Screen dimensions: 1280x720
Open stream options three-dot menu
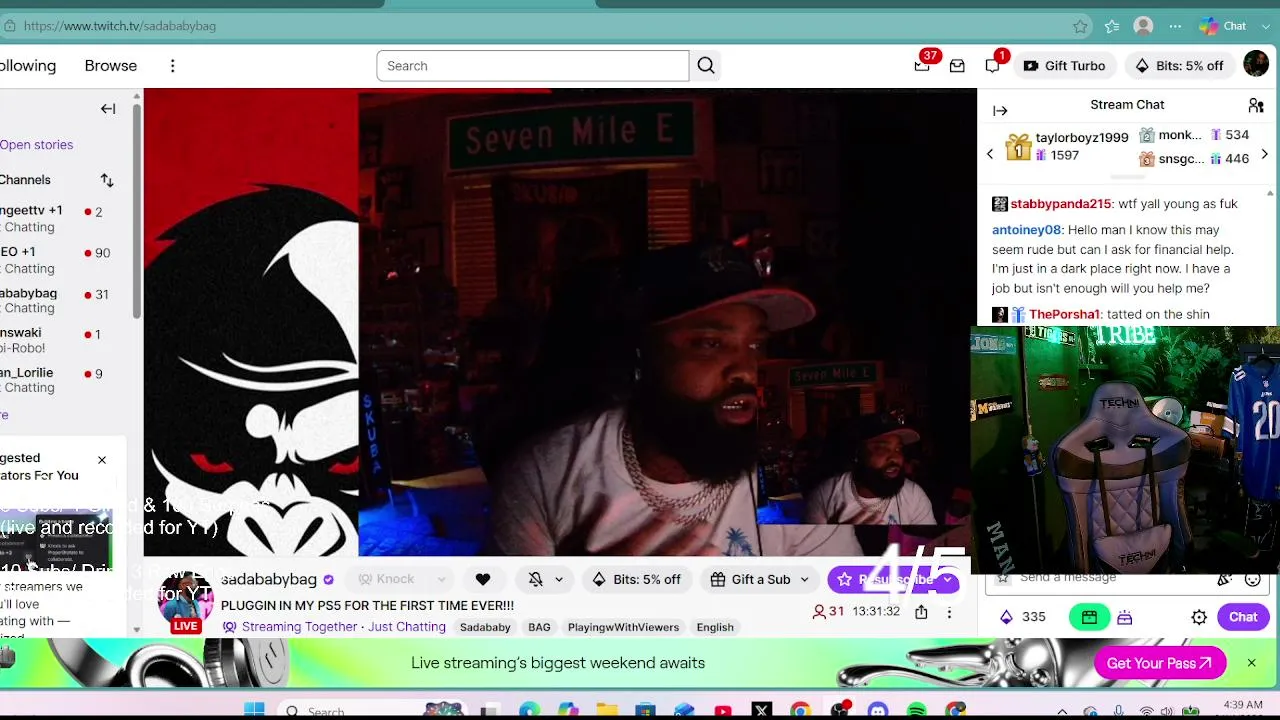click(949, 612)
